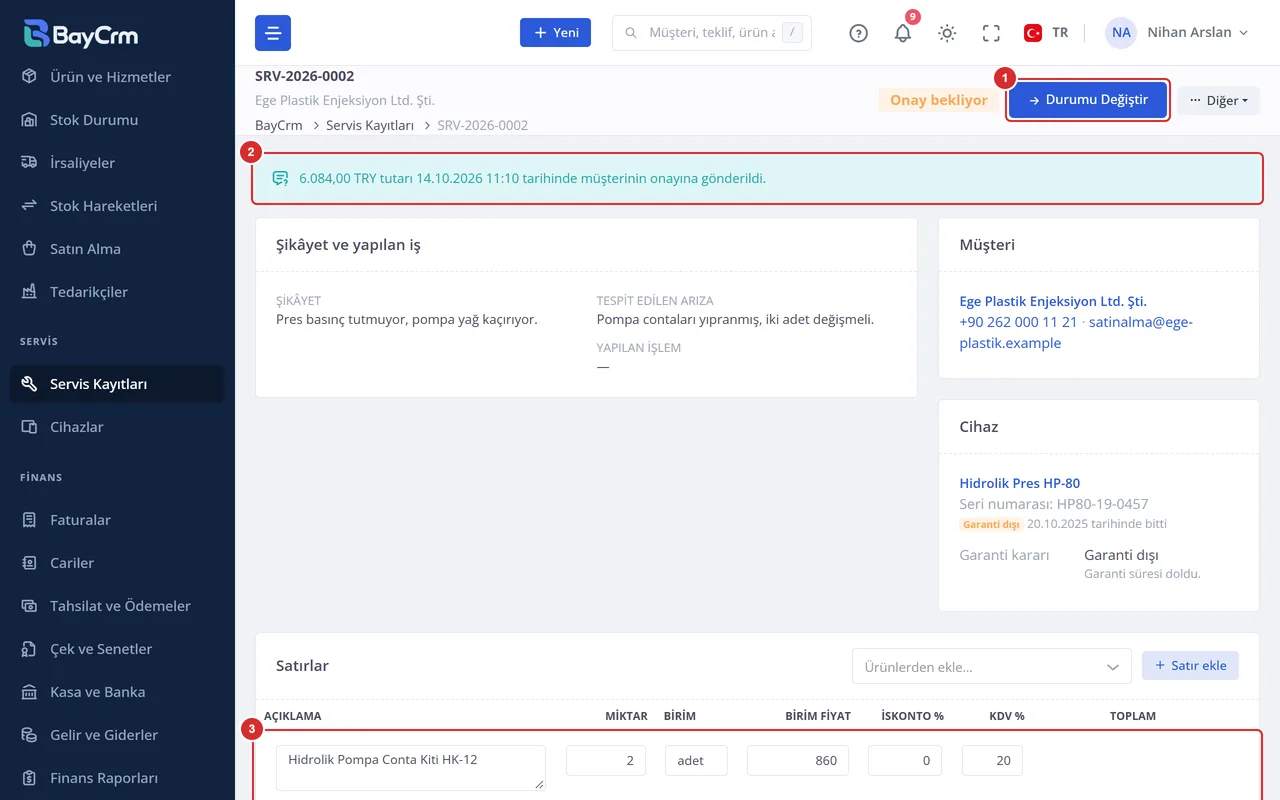Click the Çek ve Senetler icon
The width and height of the screenshot is (1280, 800).
(30, 649)
